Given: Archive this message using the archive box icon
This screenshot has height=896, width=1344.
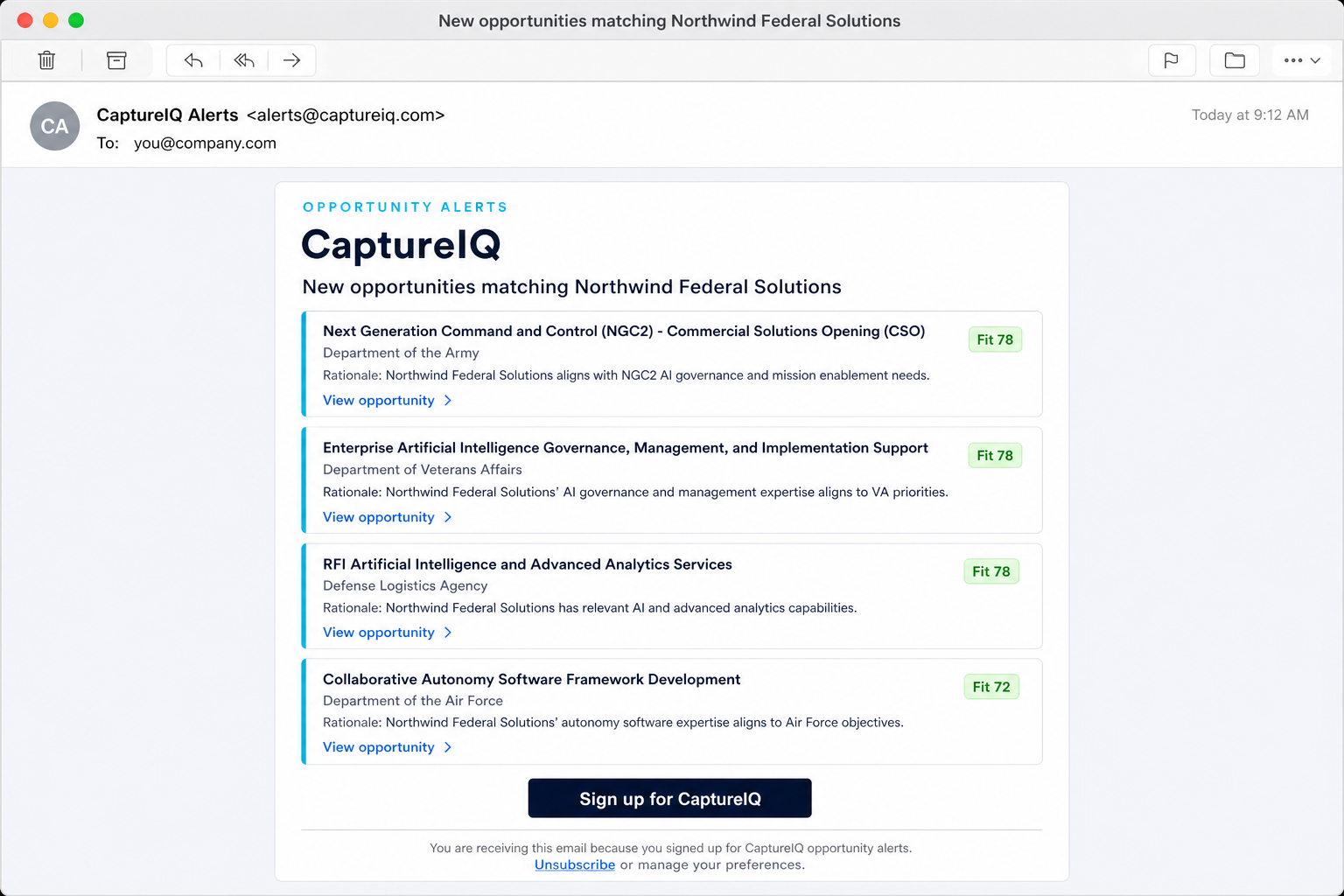Looking at the screenshot, I should (116, 60).
